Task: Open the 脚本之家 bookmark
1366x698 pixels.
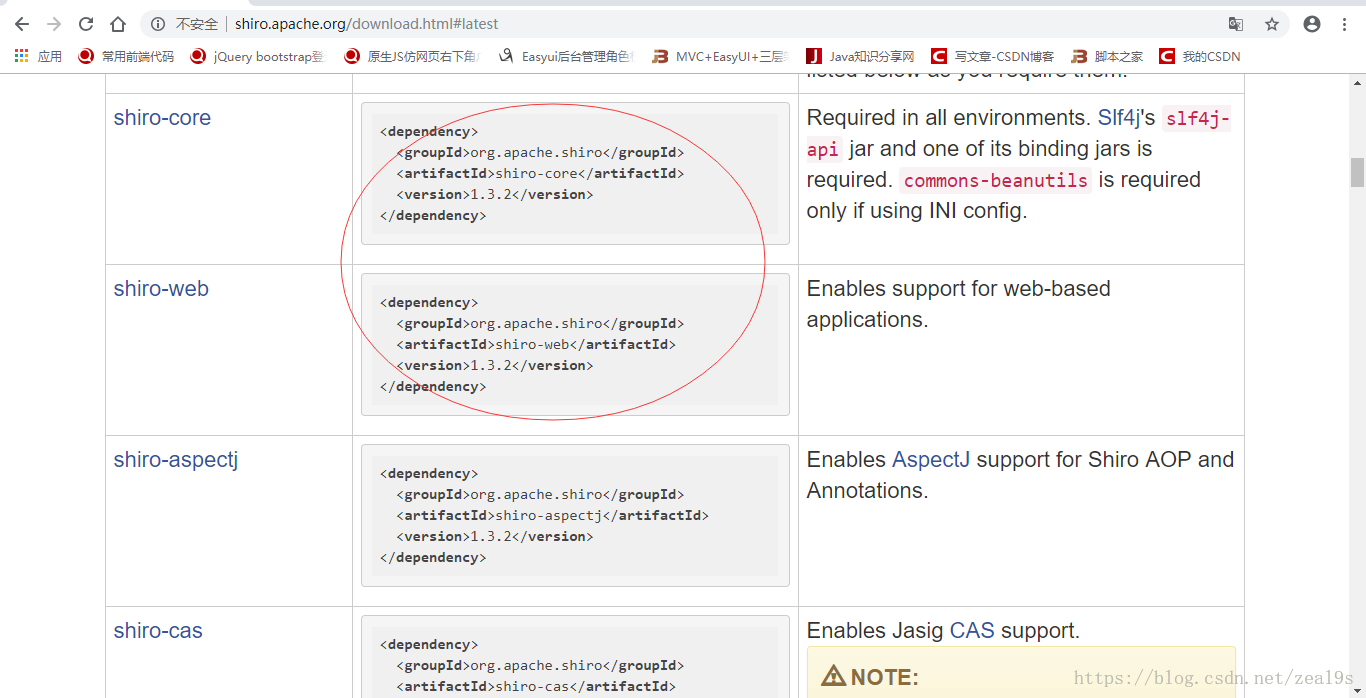Action: (x=1107, y=56)
